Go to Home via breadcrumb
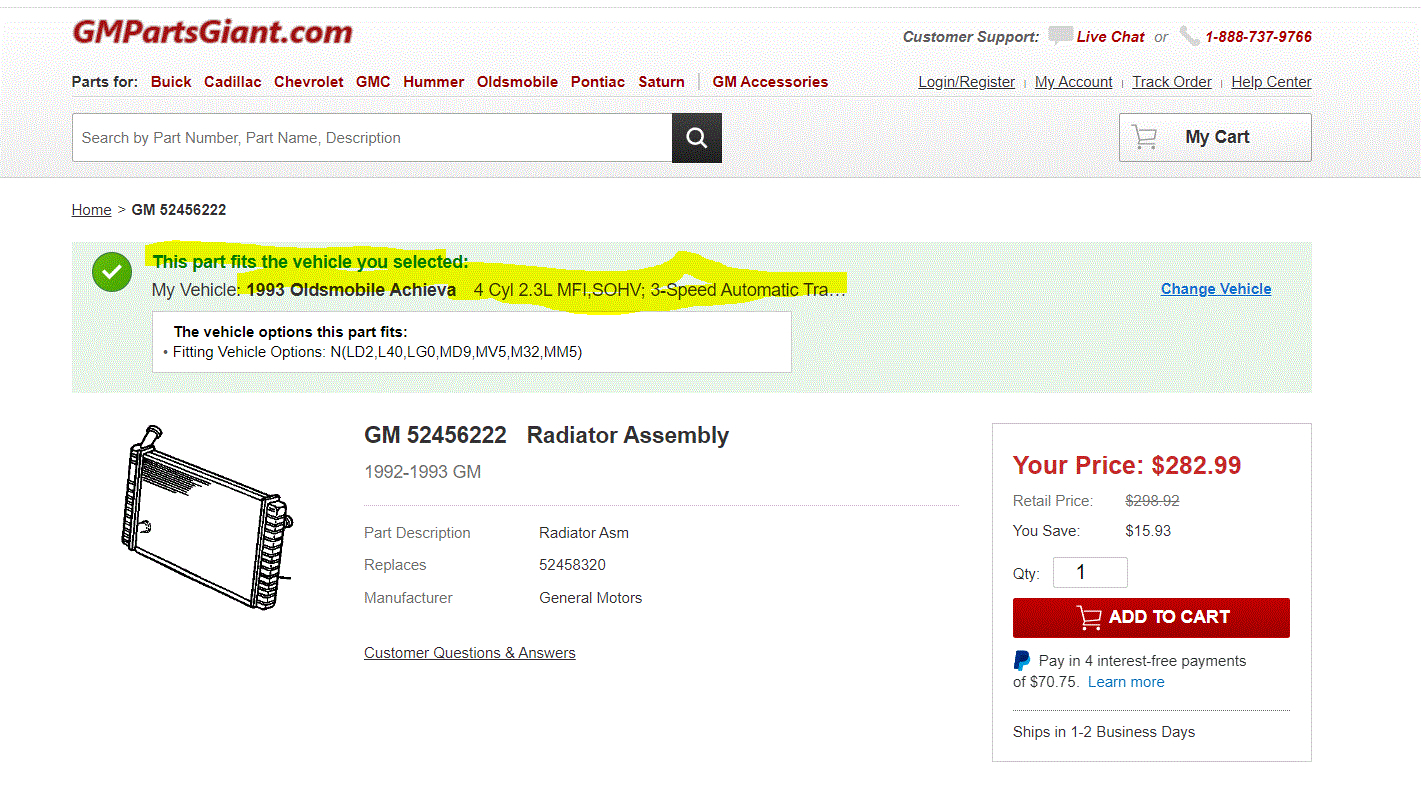The image size is (1421, 795). click(91, 210)
